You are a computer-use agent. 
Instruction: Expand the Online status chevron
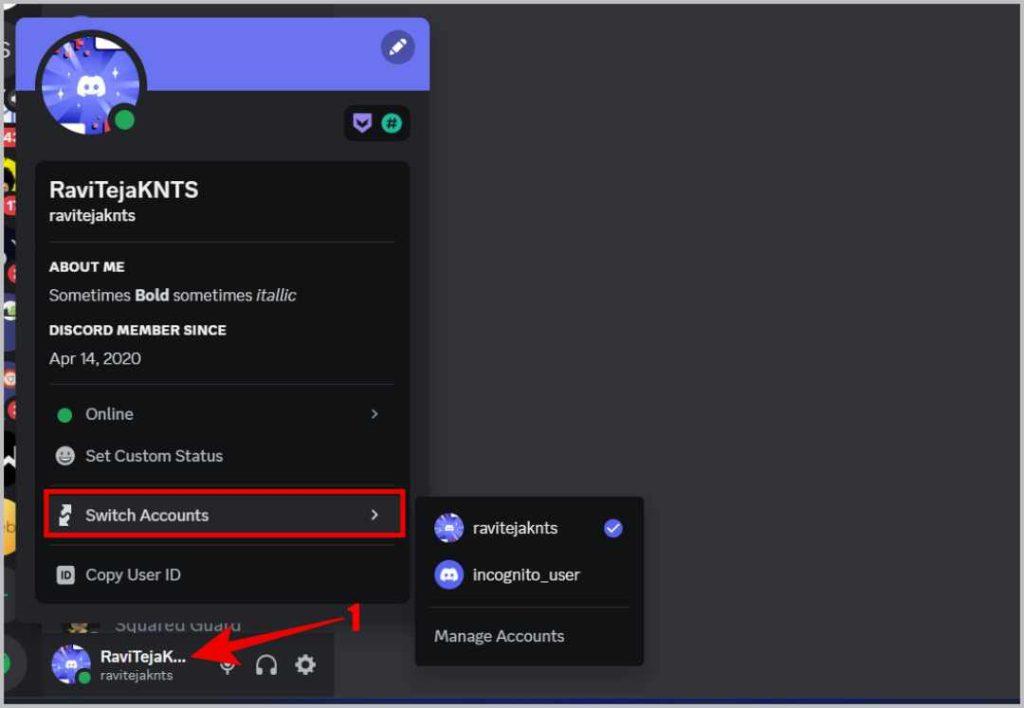(375, 414)
